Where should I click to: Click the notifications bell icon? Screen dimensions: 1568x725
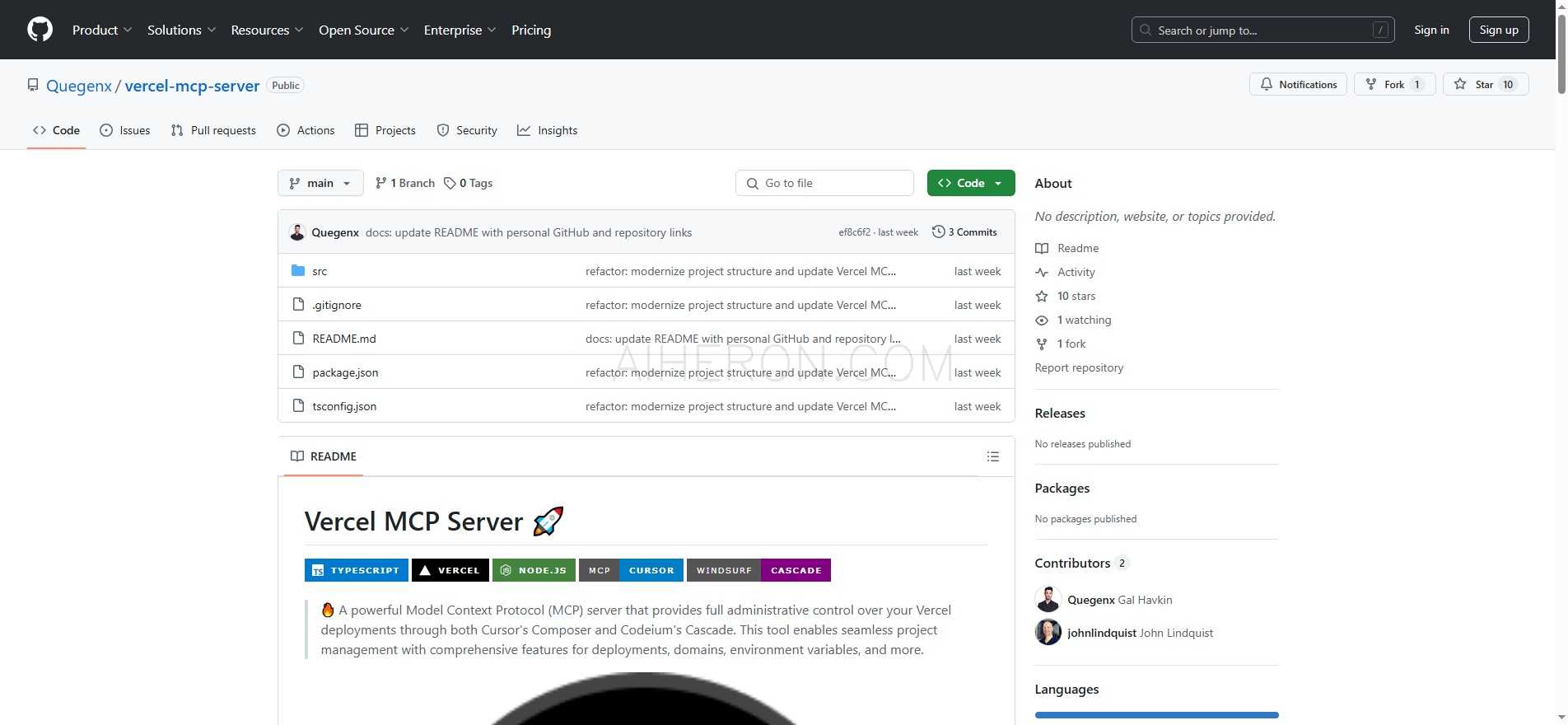1267,84
